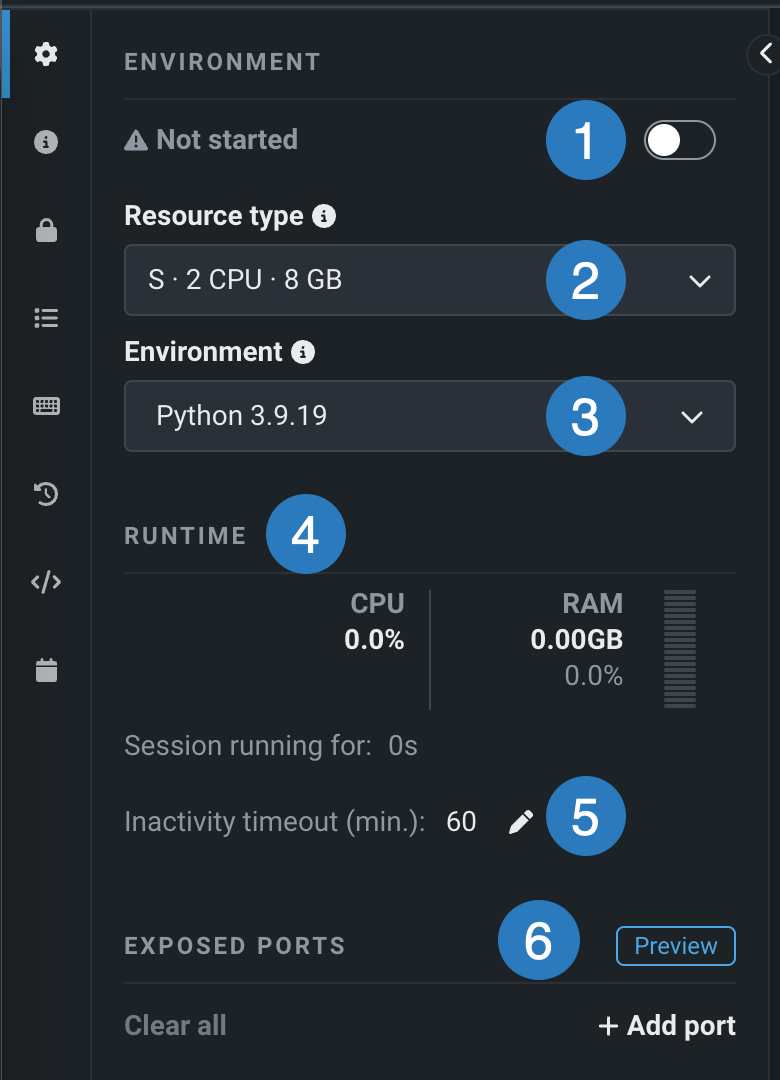
Task: Toggle the environment session switch on
Action: (x=680, y=141)
